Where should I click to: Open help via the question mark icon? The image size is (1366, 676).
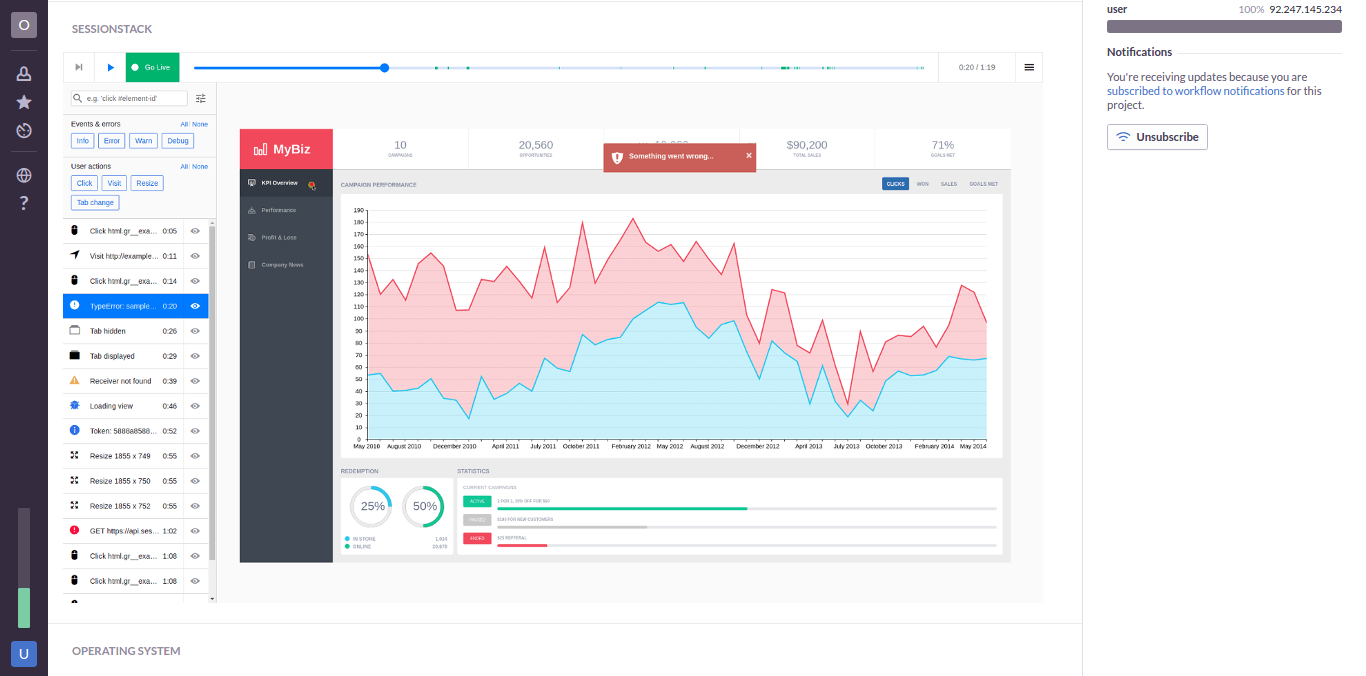(23, 203)
